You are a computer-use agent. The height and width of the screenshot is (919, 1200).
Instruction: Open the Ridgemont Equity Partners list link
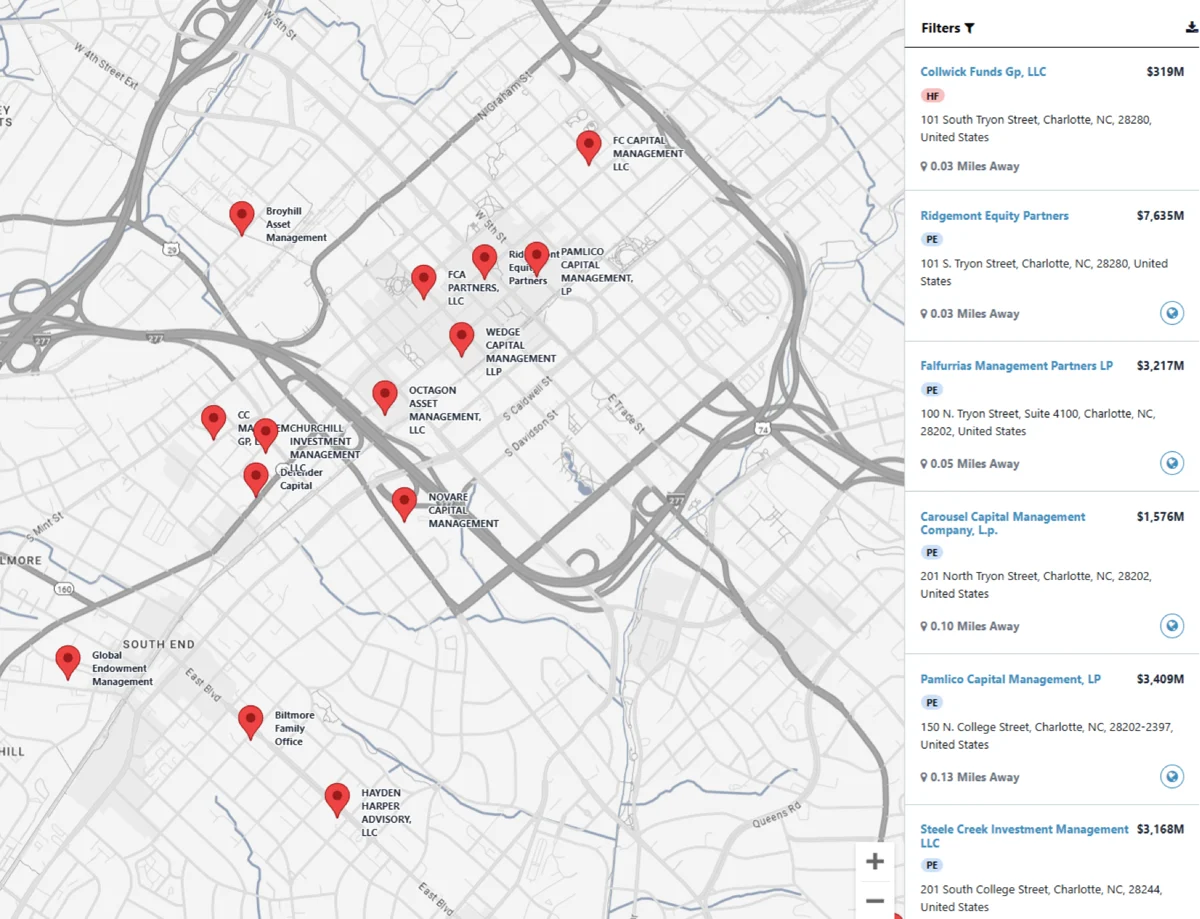pos(994,216)
